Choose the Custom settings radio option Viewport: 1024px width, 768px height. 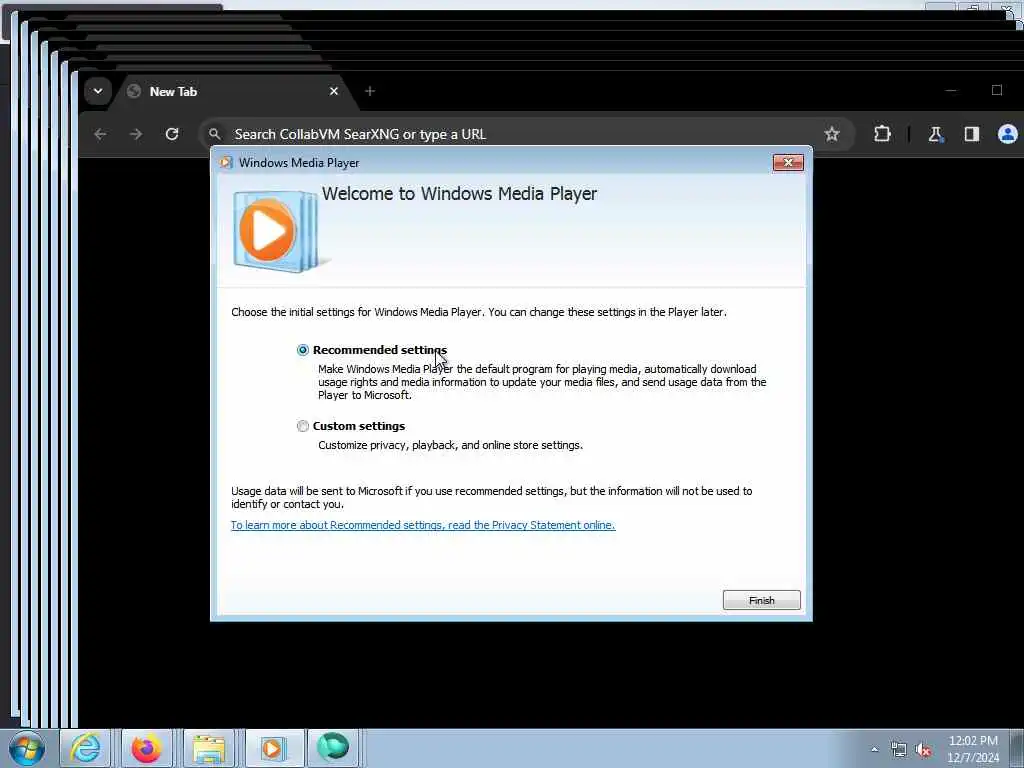tap(302, 426)
